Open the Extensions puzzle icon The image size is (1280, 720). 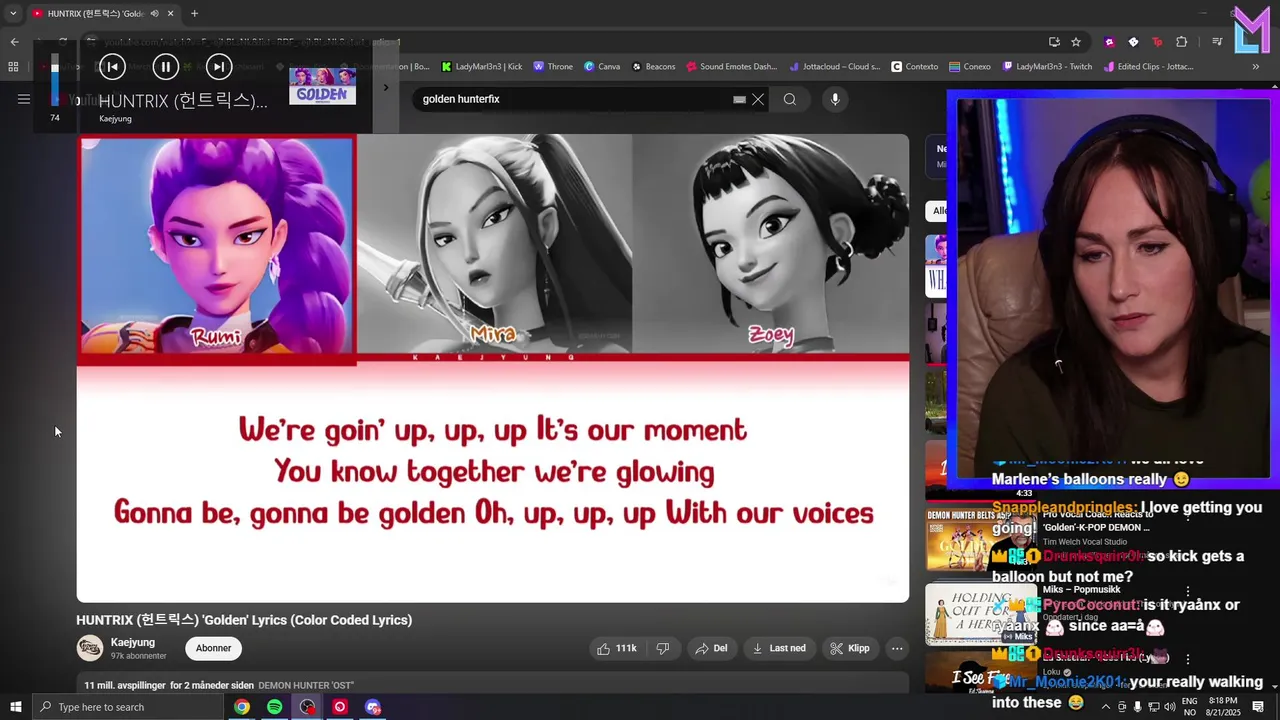coord(1182,42)
